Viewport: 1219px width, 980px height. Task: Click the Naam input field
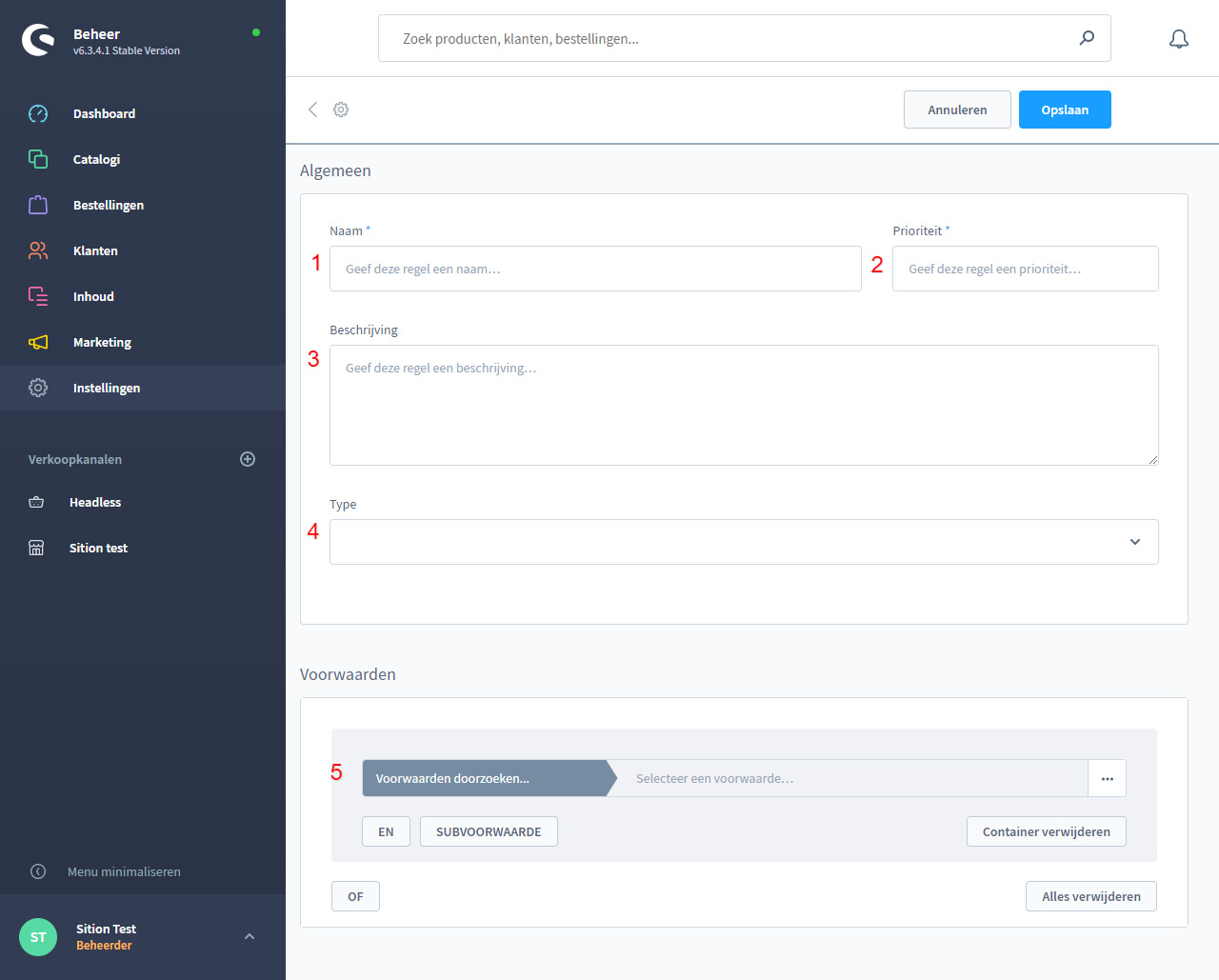(595, 269)
